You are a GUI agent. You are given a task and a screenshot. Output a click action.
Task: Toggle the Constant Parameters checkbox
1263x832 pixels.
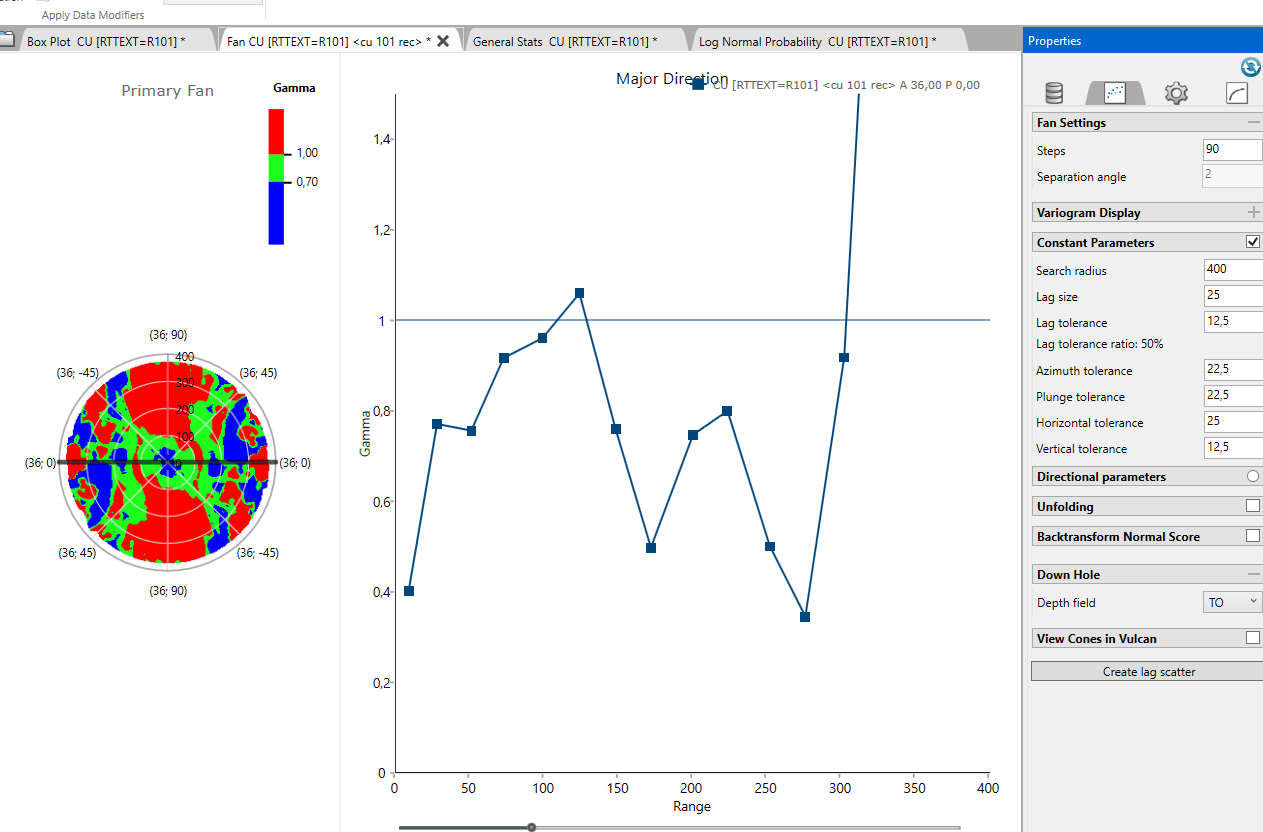[x=1253, y=242]
